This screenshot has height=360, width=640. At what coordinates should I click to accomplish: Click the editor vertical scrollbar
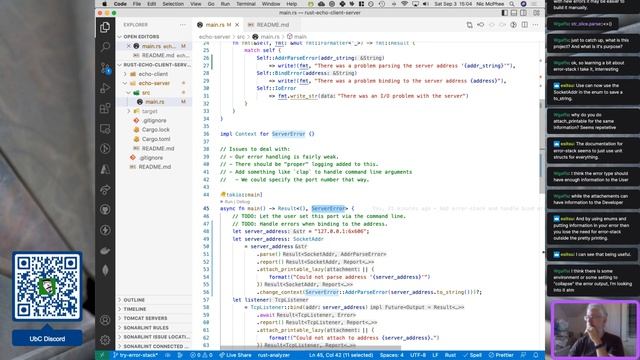pos(542,147)
